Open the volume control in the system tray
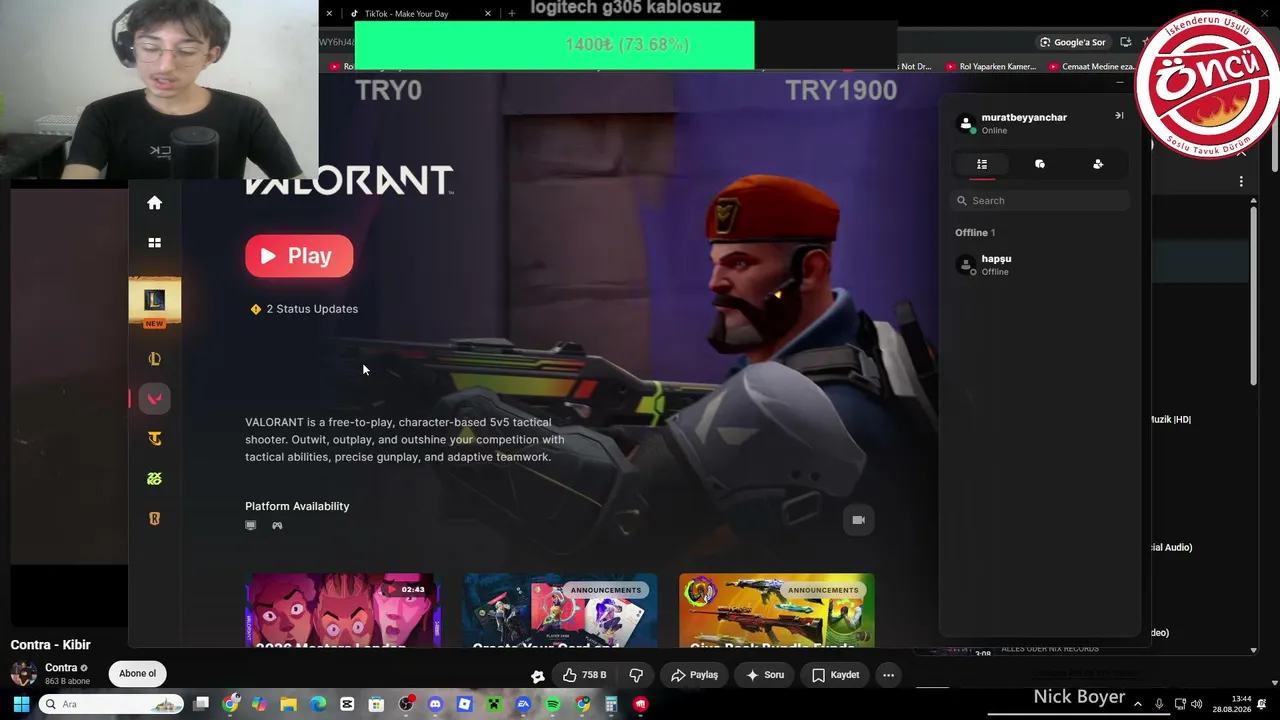The image size is (1280, 720). [1197, 704]
